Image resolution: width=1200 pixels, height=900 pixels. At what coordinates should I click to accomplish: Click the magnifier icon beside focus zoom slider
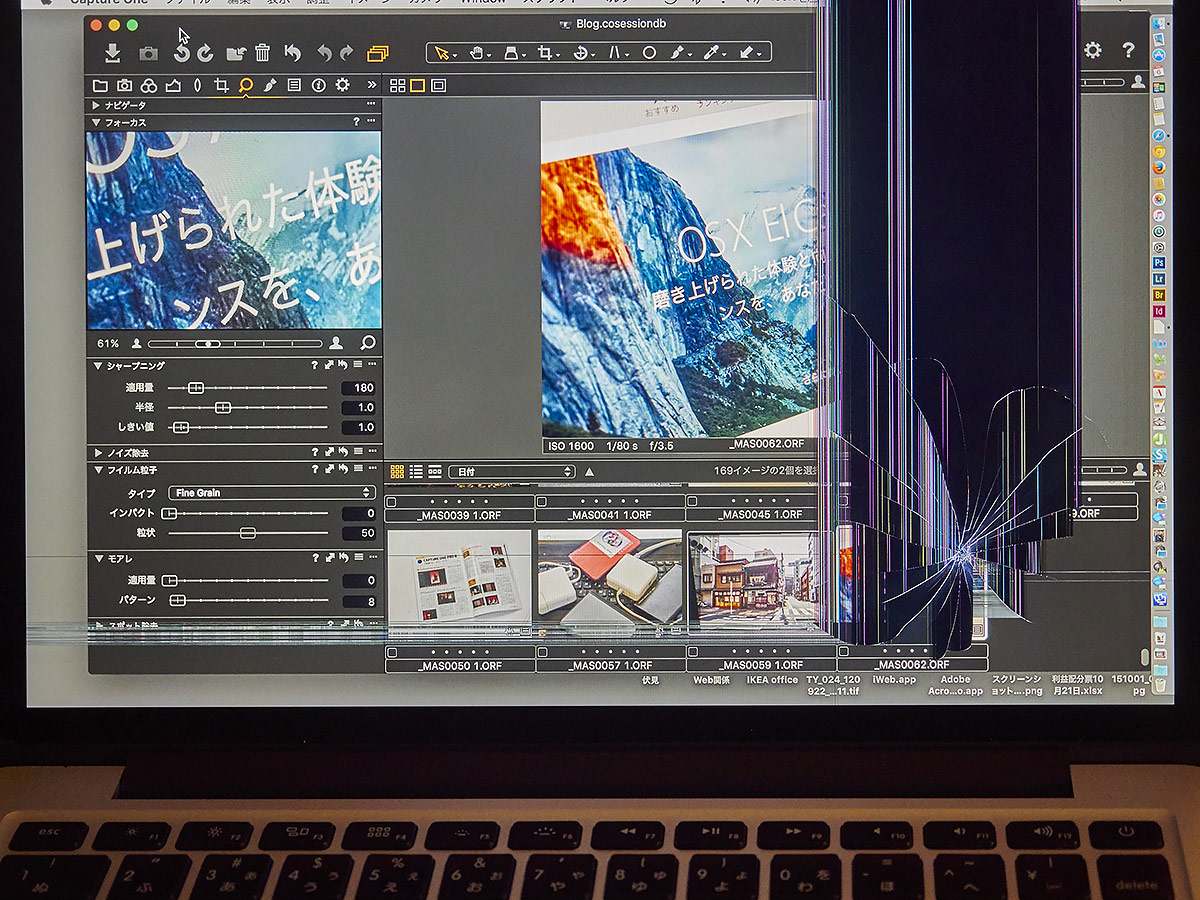tap(368, 343)
